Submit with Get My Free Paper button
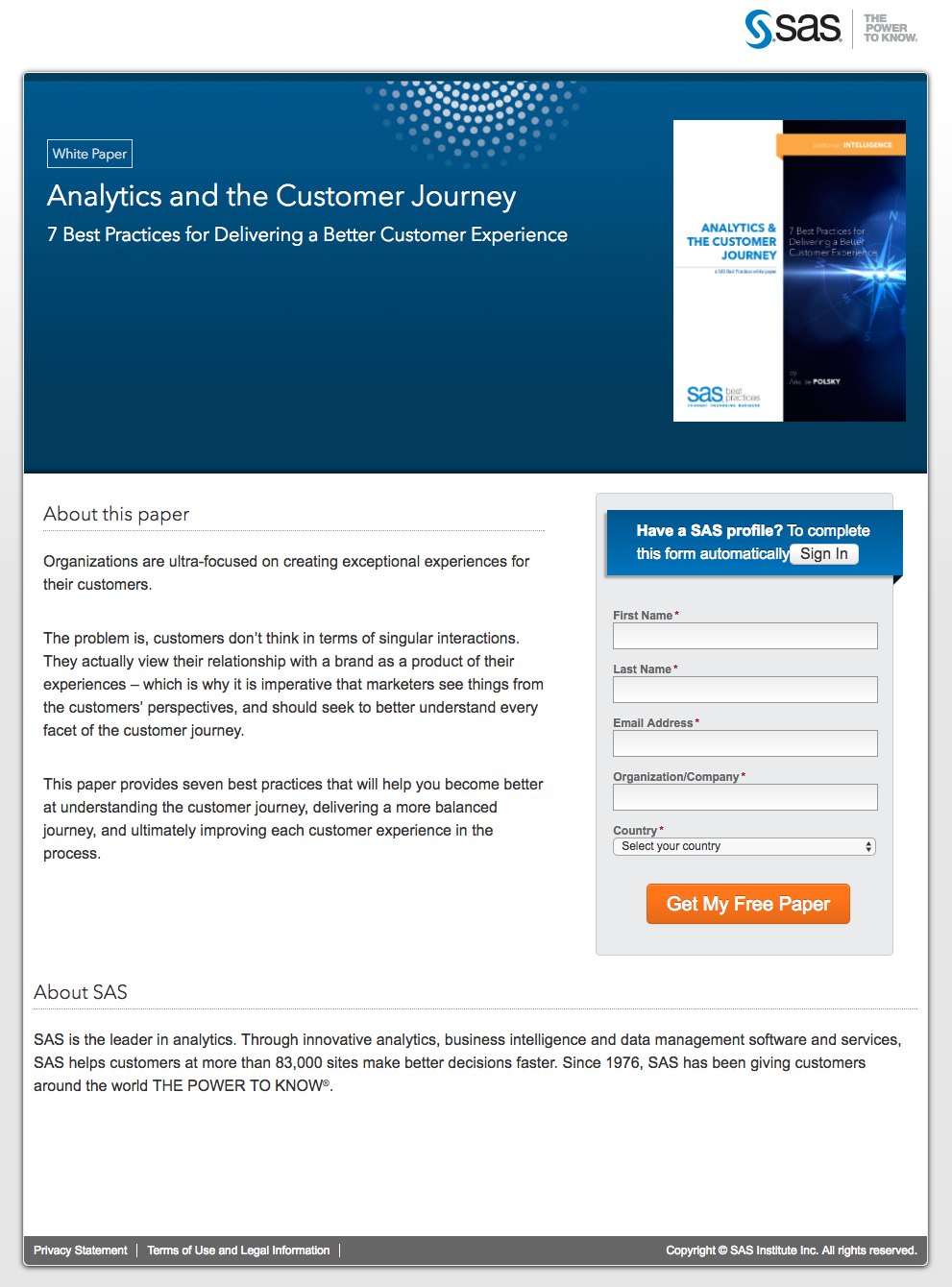 [x=747, y=904]
